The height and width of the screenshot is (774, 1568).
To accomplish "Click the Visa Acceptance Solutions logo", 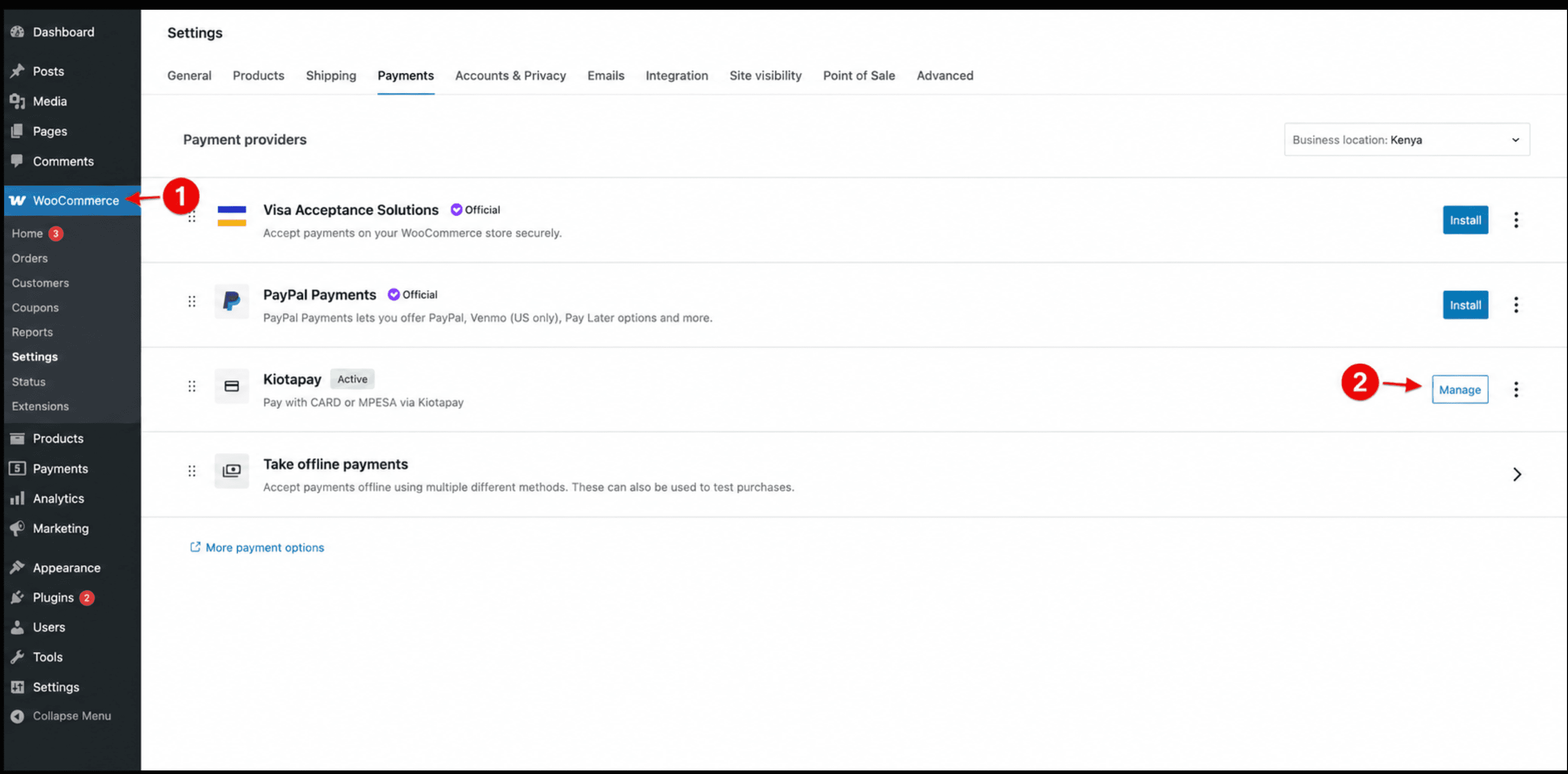I will [x=232, y=216].
